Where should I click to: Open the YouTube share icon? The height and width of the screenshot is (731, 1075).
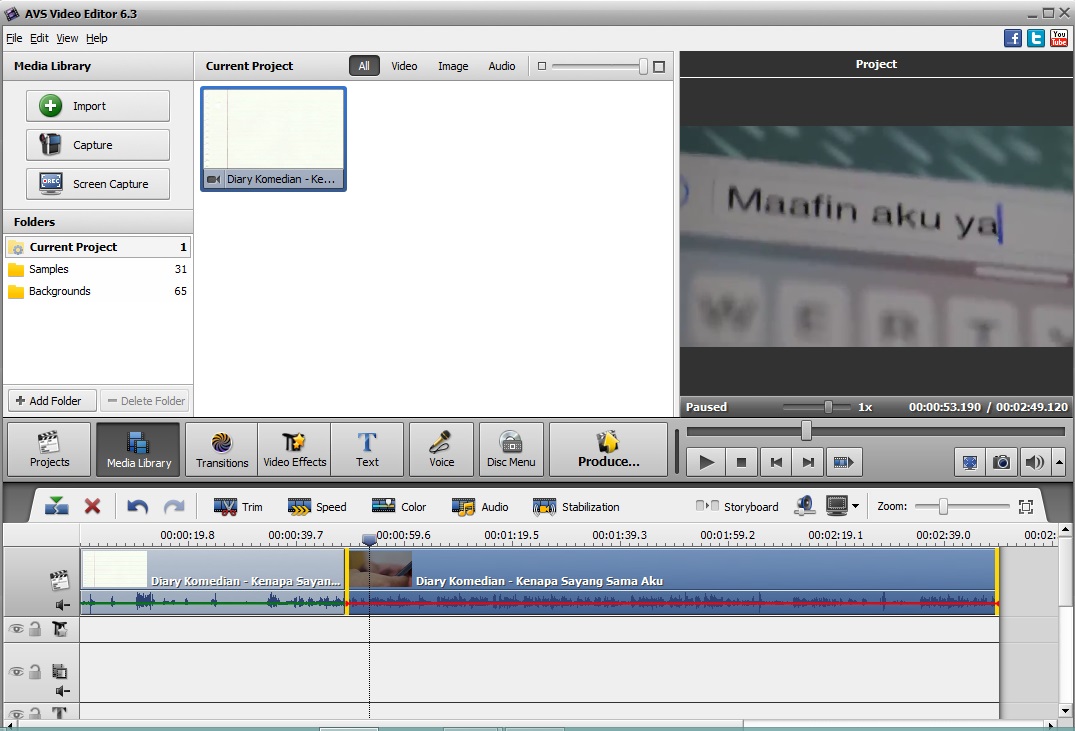click(1059, 38)
